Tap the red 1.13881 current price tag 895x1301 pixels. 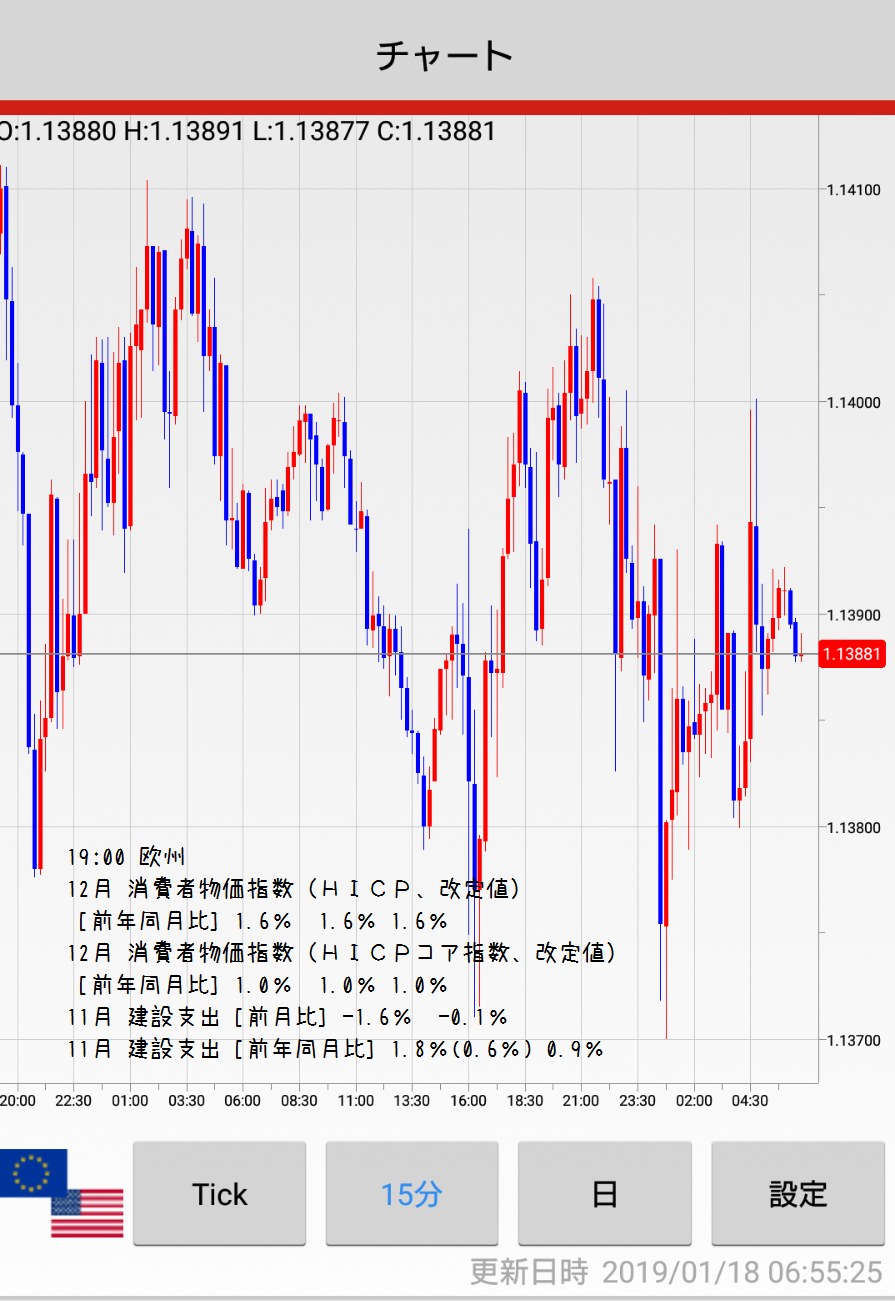tap(851, 655)
